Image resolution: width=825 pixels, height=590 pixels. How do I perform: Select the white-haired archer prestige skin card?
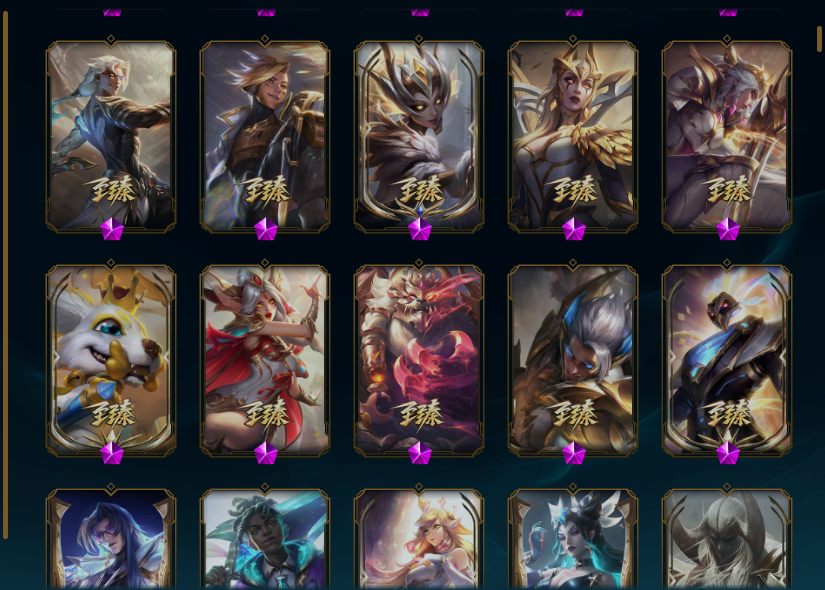(111, 136)
